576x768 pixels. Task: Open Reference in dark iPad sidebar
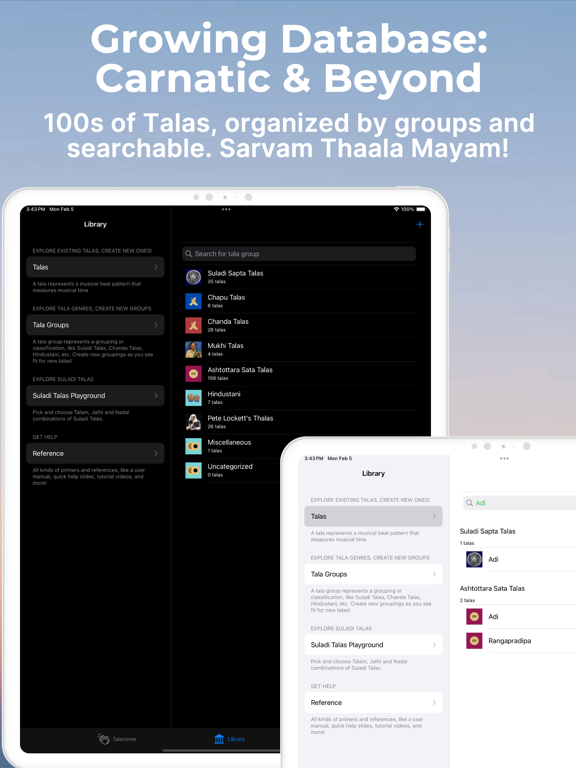[x=95, y=453]
